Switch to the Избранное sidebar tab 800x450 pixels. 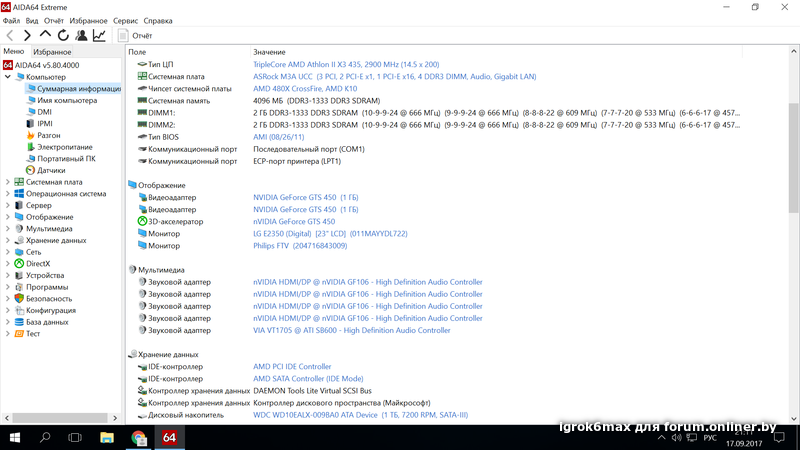pyautogui.click(x=52, y=52)
